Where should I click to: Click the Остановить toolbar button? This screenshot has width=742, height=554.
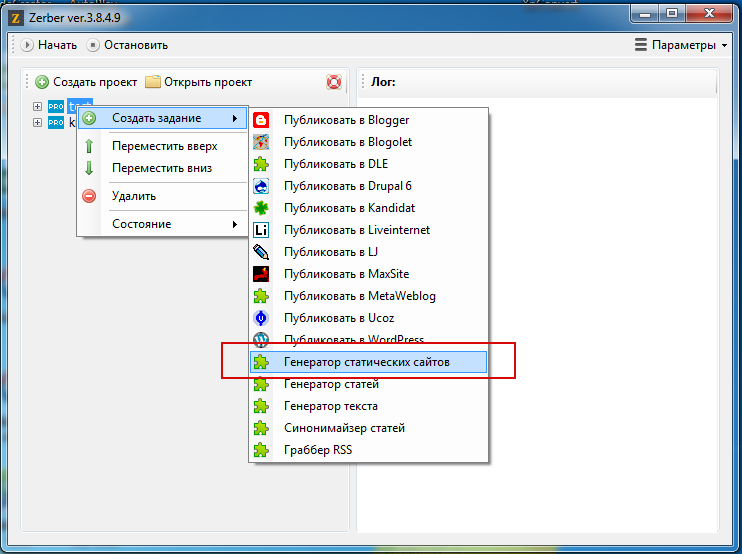pos(128,45)
